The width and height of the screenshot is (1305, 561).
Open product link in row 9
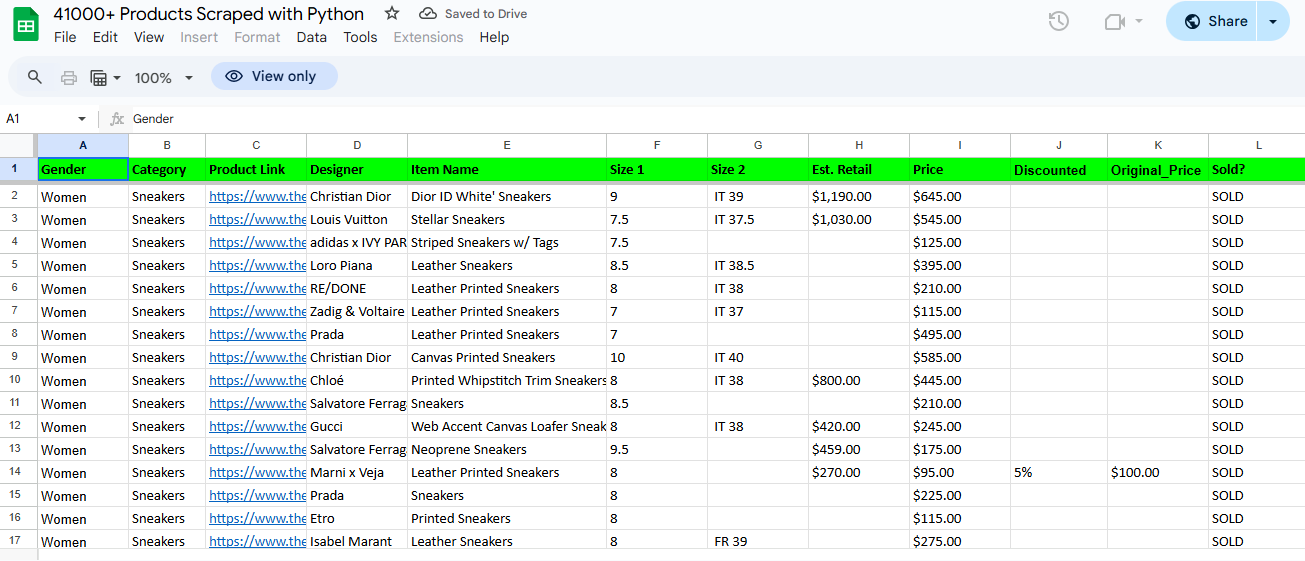tap(257, 357)
